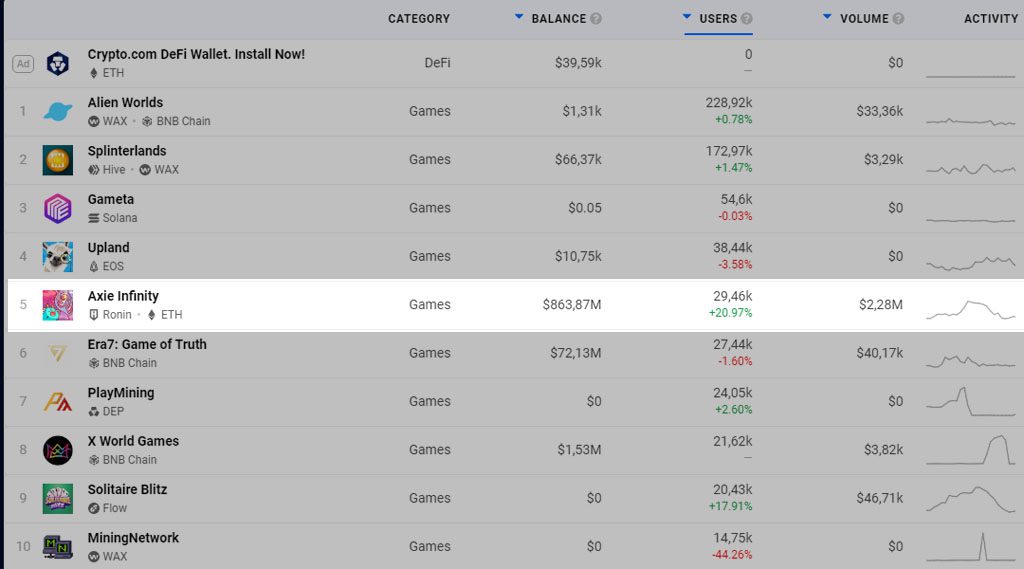The image size is (1024, 569).
Task: Sort by Balance using the arrow
Action: pos(519,17)
